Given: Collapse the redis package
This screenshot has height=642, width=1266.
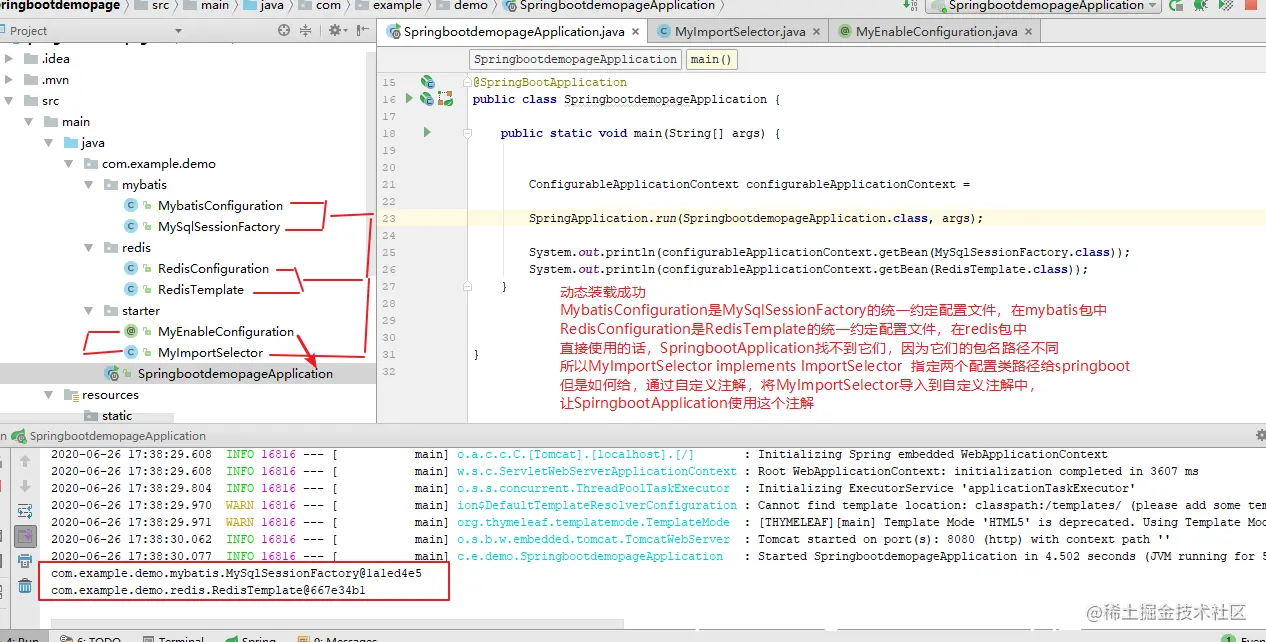Looking at the screenshot, I should (x=89, y=248).
